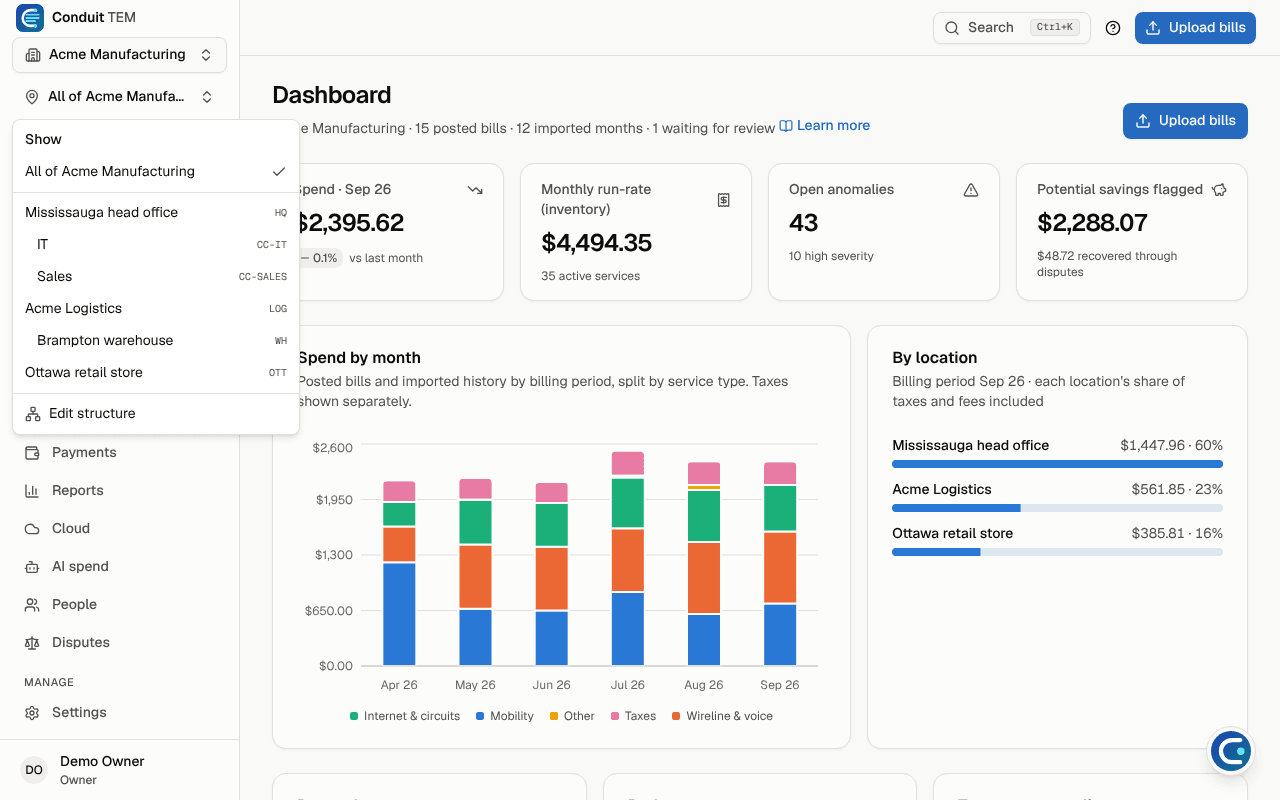Focus the Search box in the header
The image size is (1280, 800).
point(1011,28)
